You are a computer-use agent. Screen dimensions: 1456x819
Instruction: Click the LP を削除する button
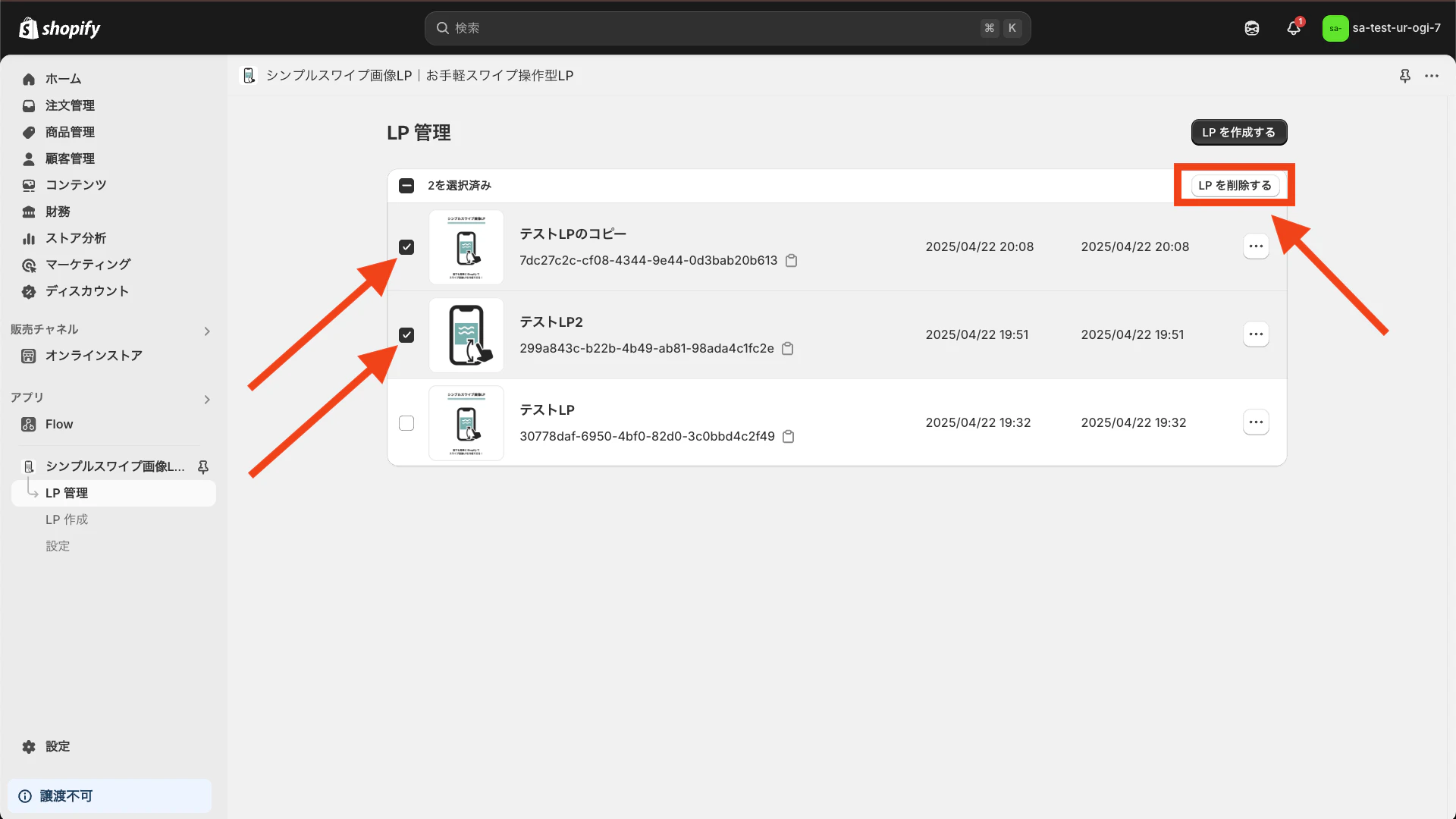(1235, 186)
